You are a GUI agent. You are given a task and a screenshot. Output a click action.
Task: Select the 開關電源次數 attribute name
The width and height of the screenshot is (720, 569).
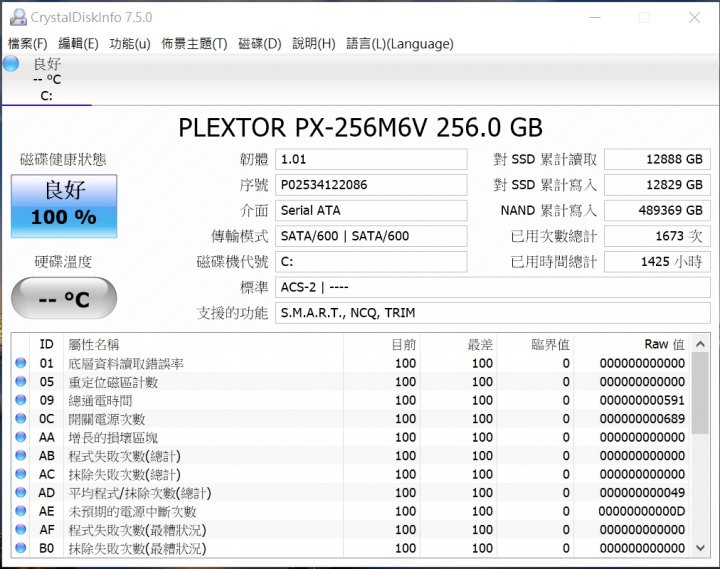[x=107, y=419]
